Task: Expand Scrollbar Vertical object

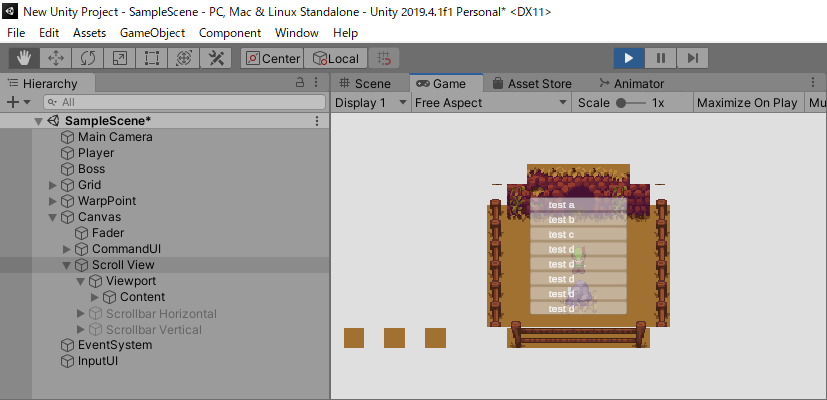Action: tap(80, 330)
